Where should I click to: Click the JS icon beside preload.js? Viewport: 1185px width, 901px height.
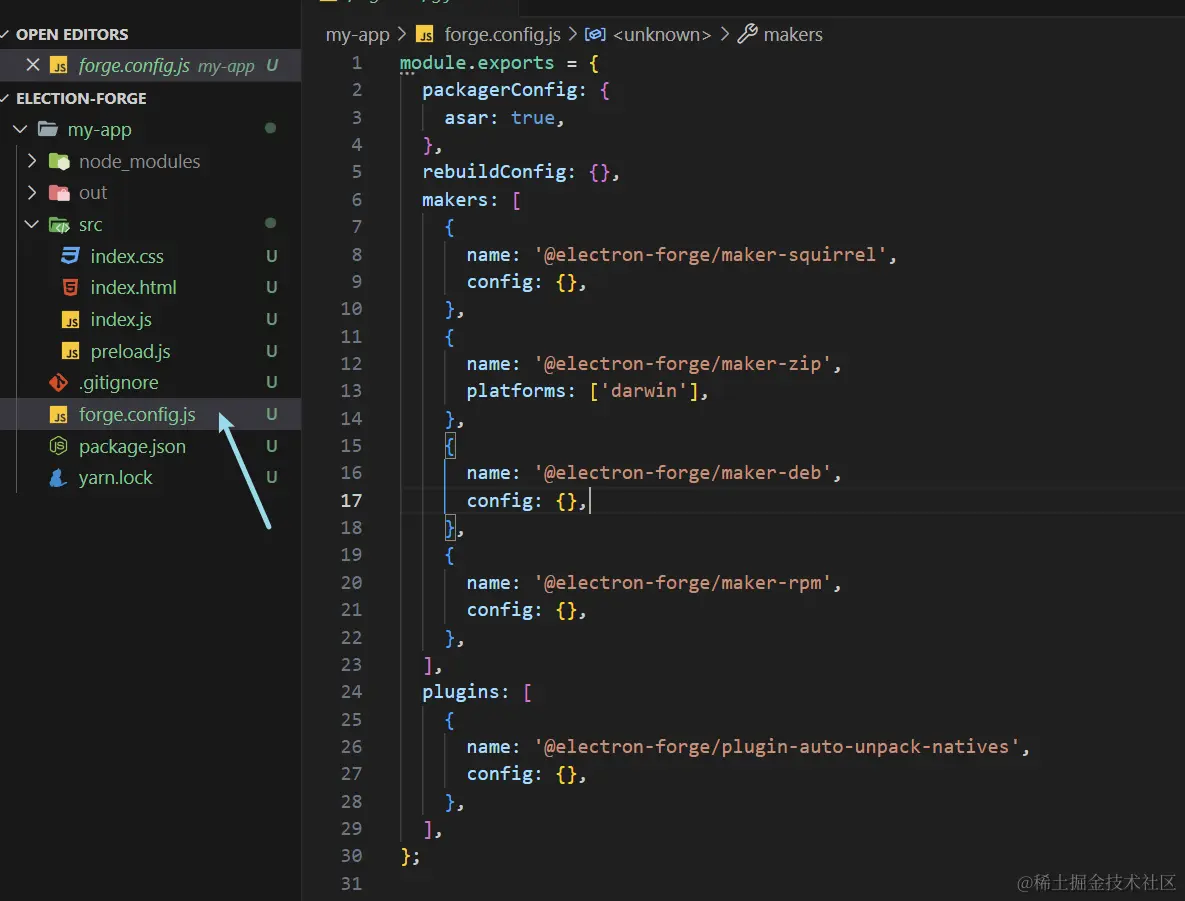(x=70, y=351)
